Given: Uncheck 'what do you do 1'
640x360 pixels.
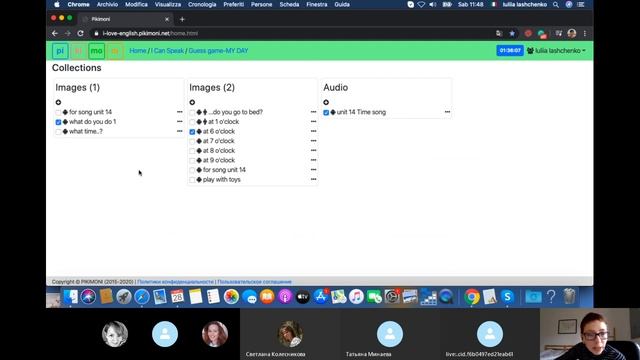Looking at the screenshot, I should (58, 122).
